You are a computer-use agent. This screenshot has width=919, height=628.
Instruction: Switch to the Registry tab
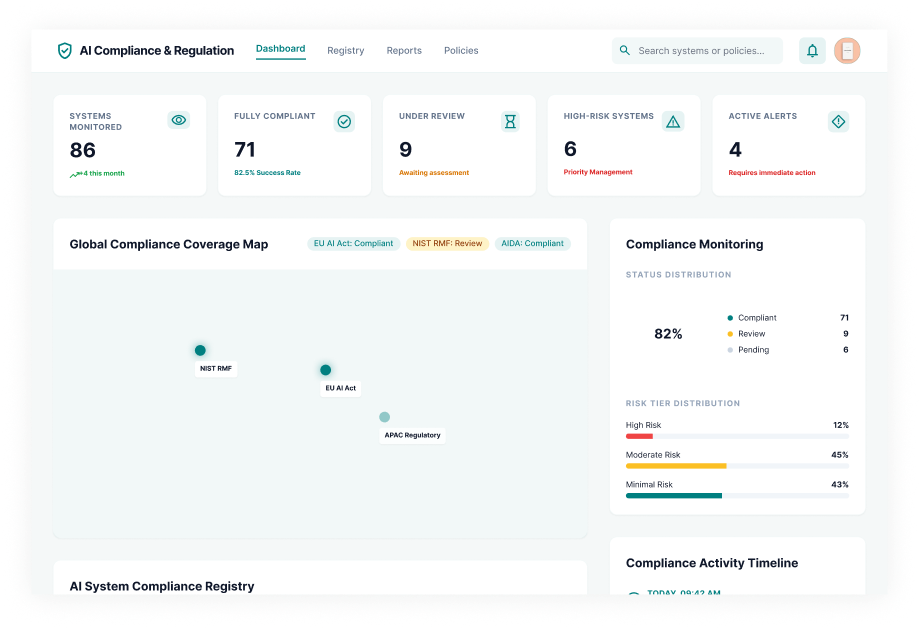[345, 51]
